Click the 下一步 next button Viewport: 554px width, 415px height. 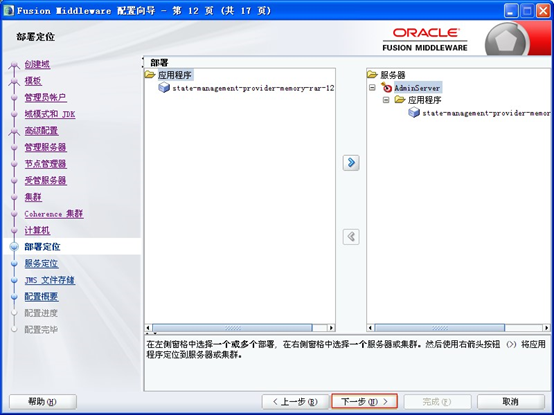click(x=364, y=402)
